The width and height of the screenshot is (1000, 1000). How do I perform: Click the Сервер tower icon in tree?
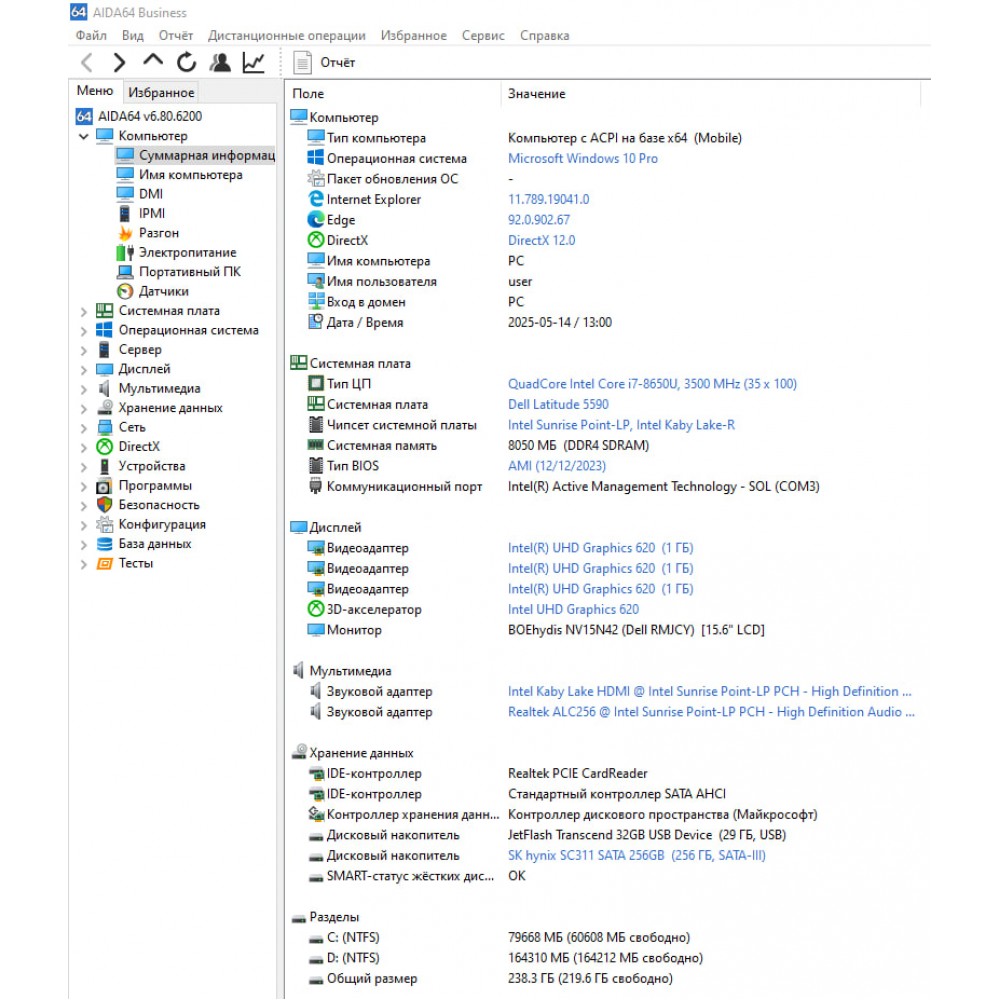(x=105, y=349)
